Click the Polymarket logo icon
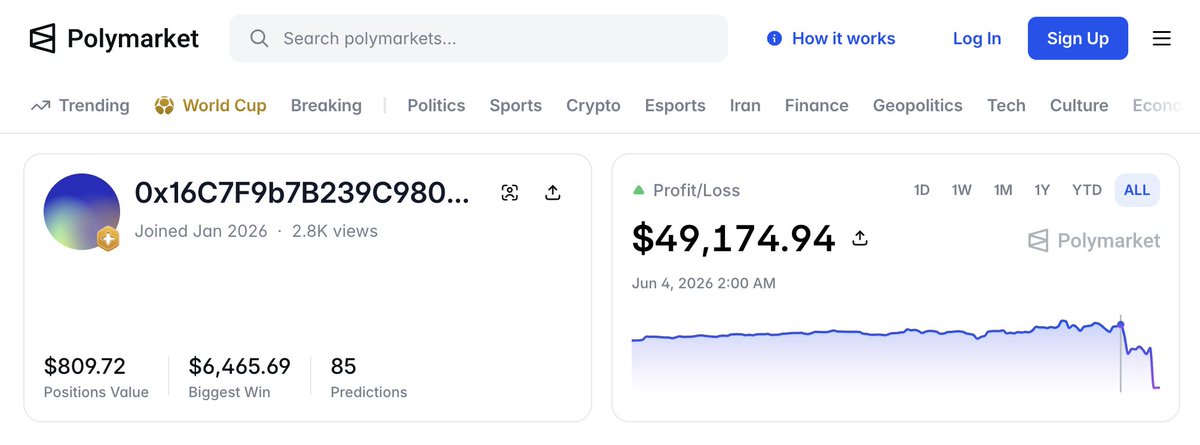 pyautogui.click(x=42, y=39)
